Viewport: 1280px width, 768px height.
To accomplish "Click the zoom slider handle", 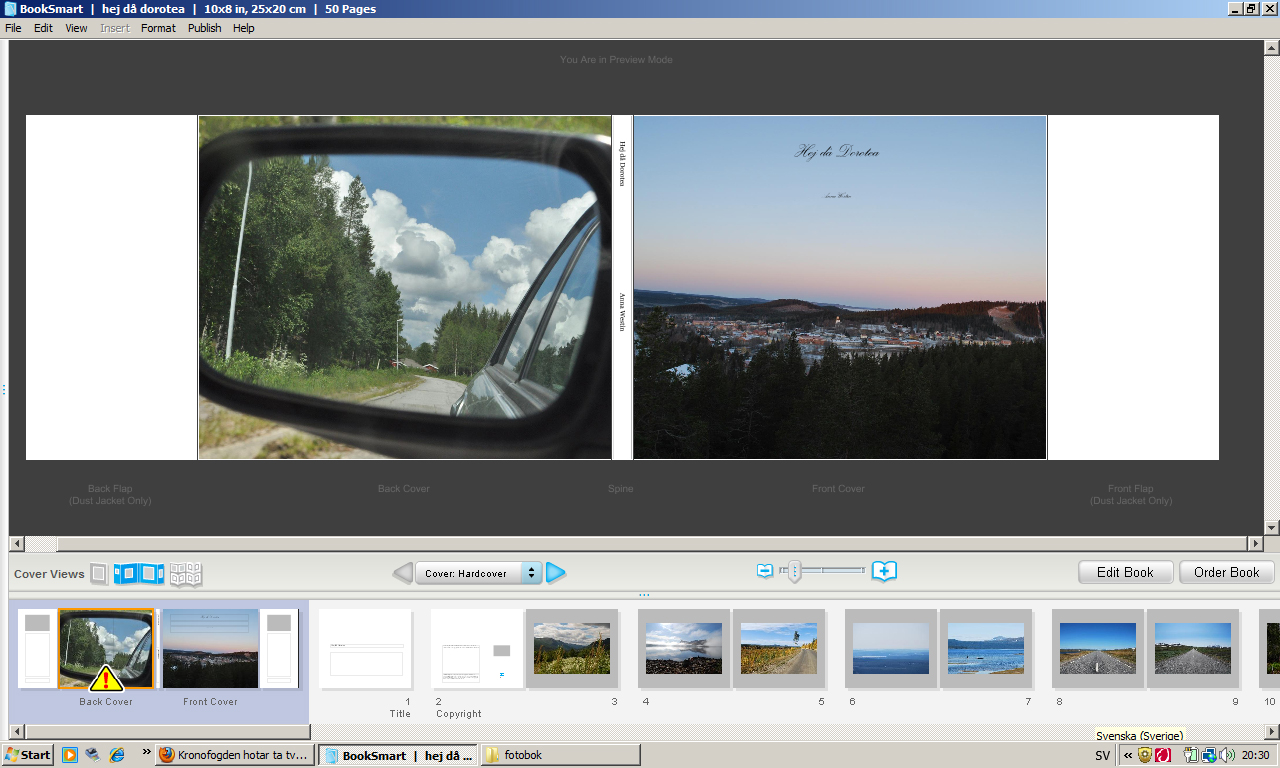I will [794, 571].
